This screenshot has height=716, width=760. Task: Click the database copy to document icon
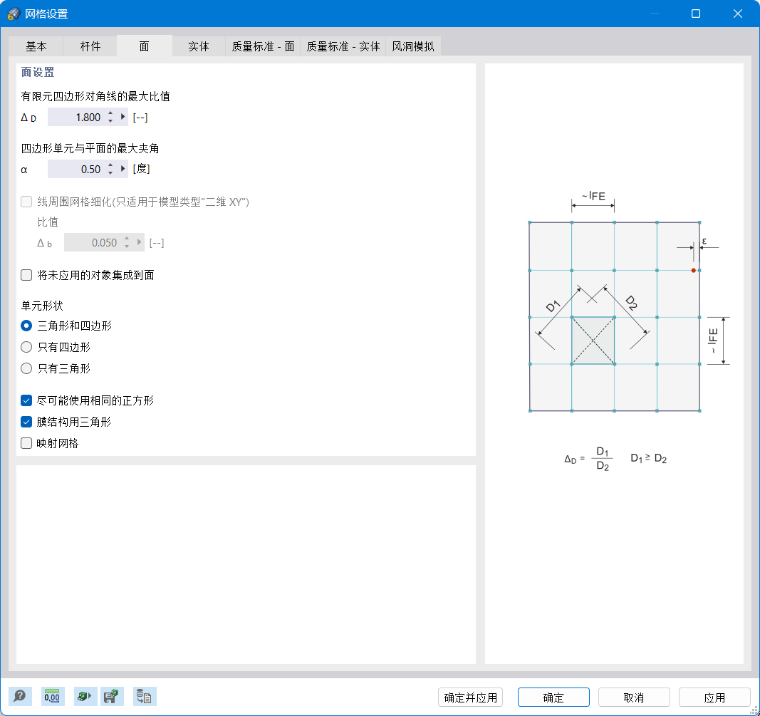[x=144, y=697]
